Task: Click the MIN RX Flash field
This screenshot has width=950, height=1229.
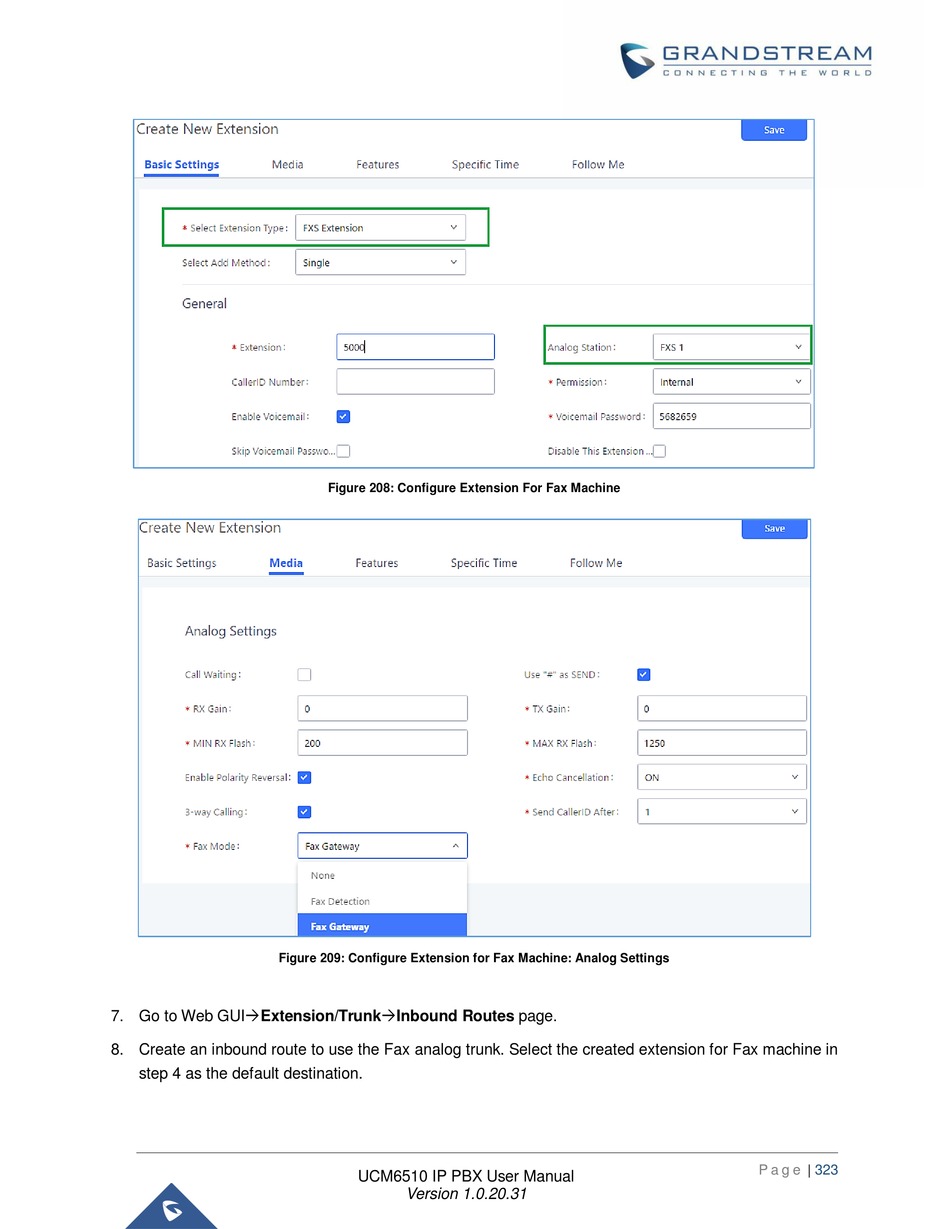Action: pos(383,743)
